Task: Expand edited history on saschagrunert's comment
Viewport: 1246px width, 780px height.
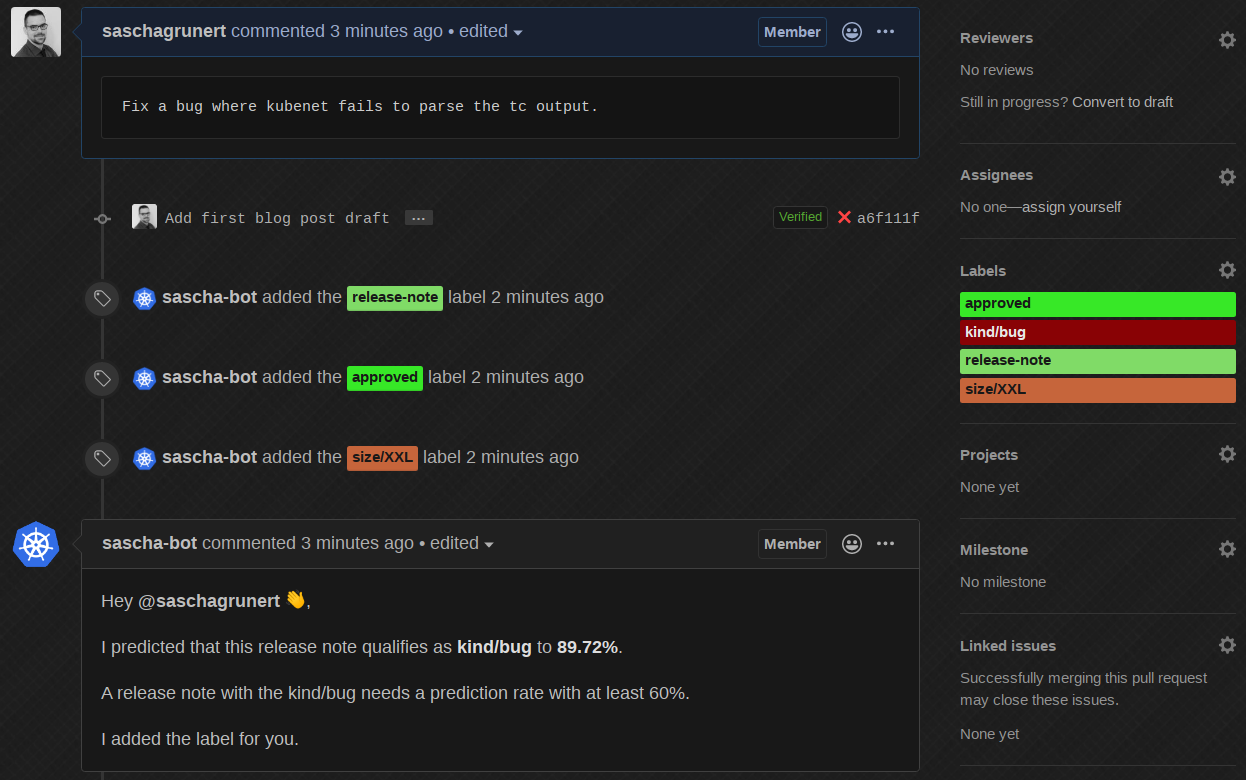Action: tap(490, 32)
